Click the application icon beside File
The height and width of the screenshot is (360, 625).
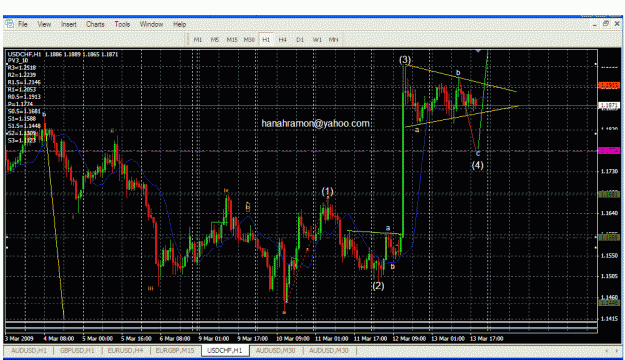[x=10, y=24]
